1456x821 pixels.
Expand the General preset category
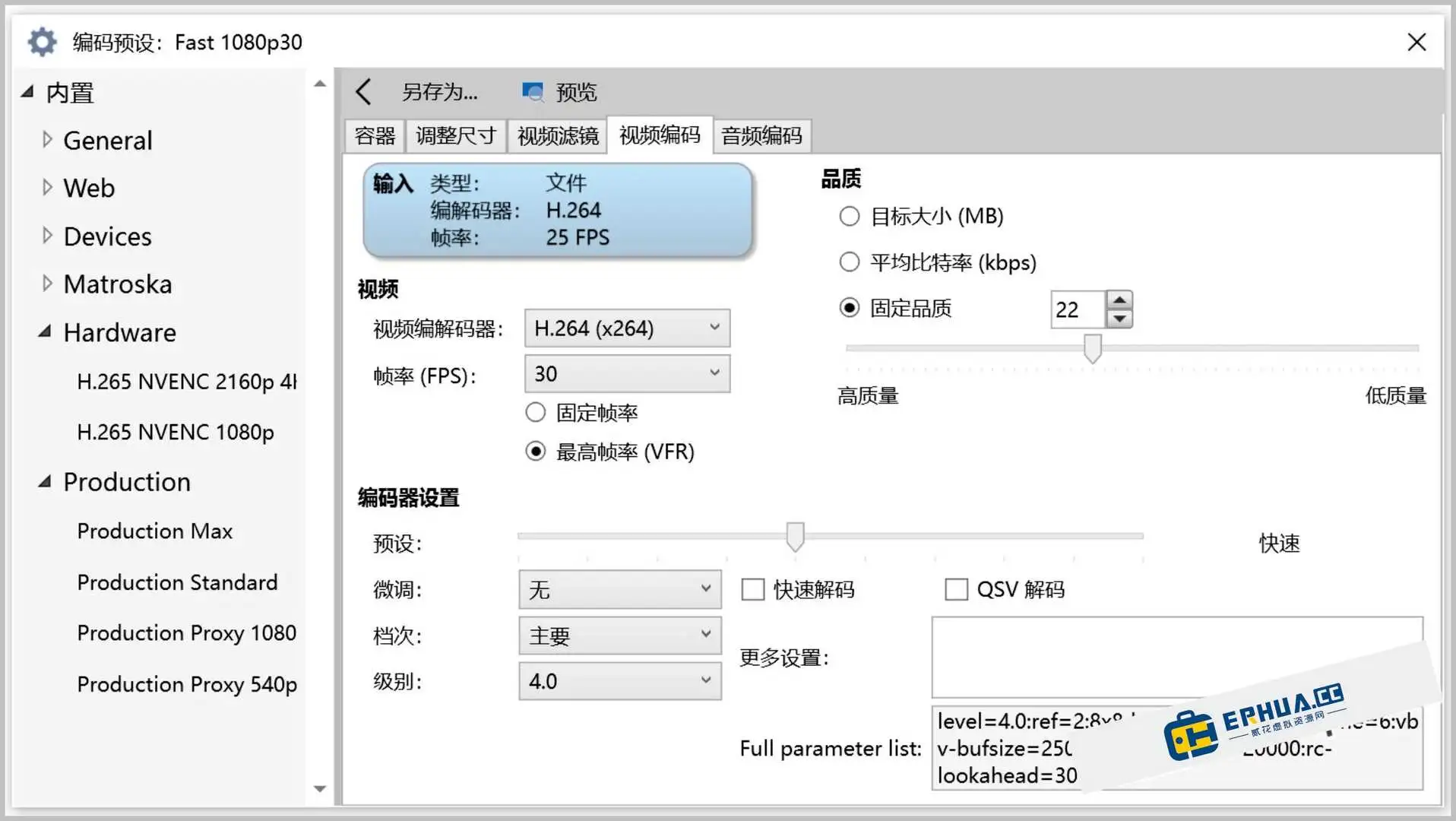point(47,139)
